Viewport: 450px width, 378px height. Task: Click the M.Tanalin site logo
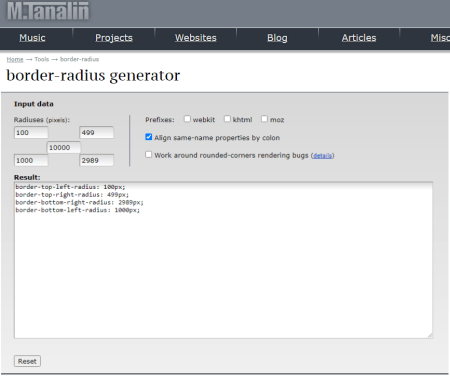point(48,10)
